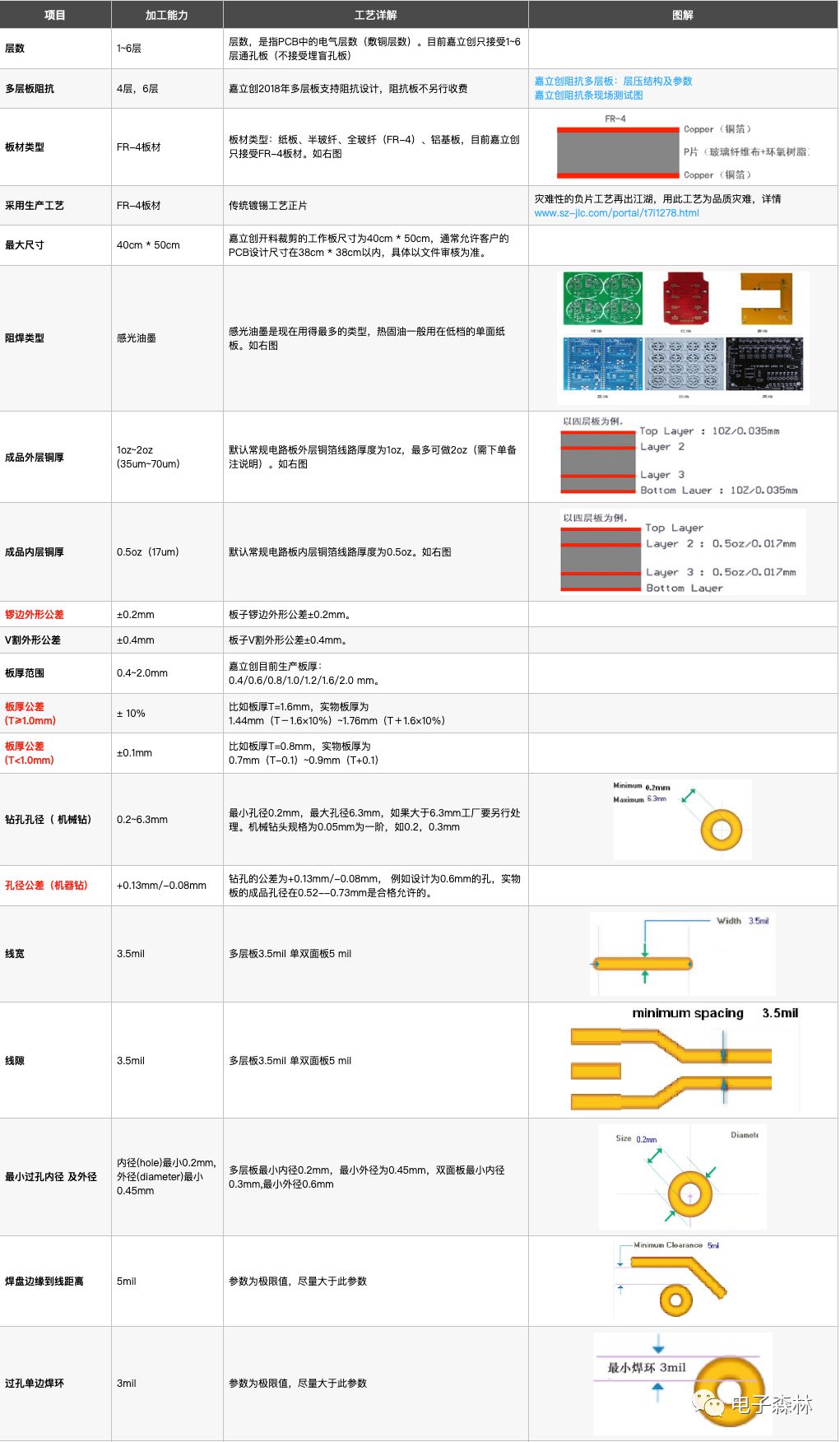840x1442 pixels.
Task: Click the 工艺详解 column header
Action: pyautogui.click(x=375, y=15)
